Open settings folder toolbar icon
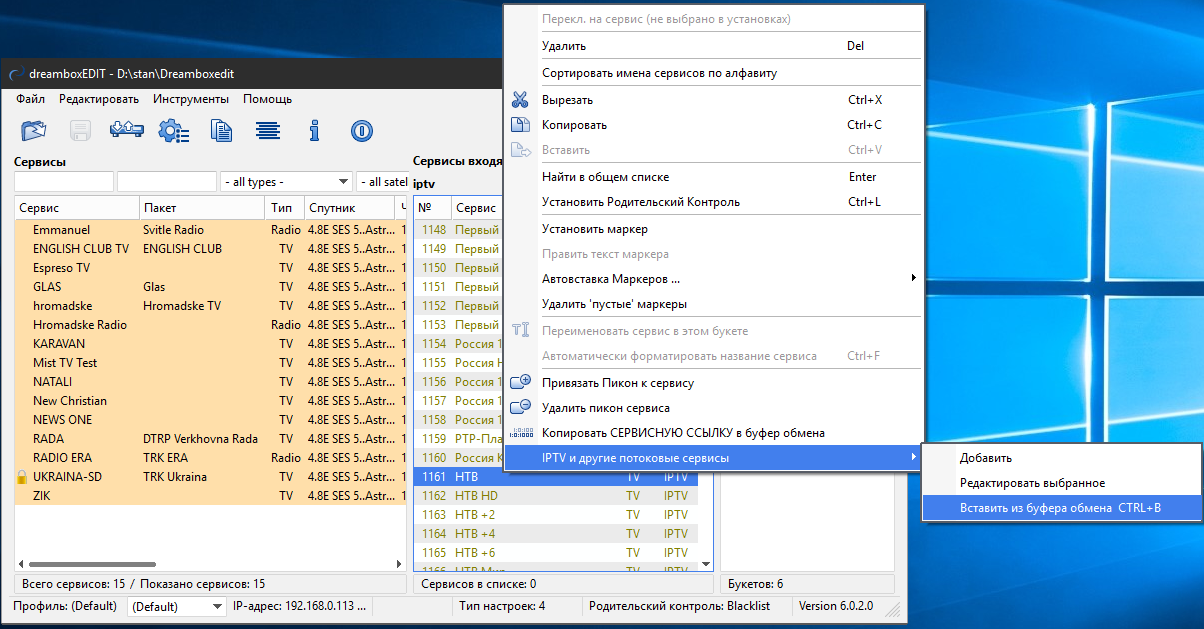 coord(34,130)
